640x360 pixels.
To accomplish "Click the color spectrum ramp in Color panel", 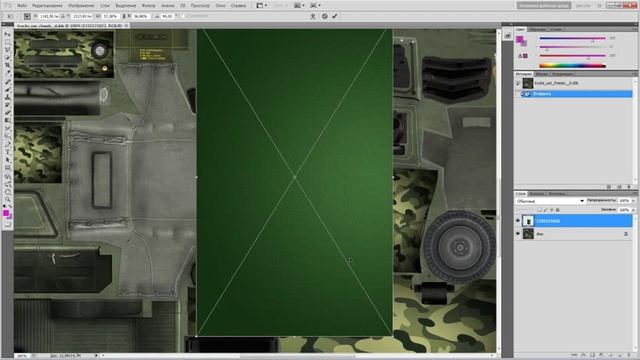I will (572, 65).
